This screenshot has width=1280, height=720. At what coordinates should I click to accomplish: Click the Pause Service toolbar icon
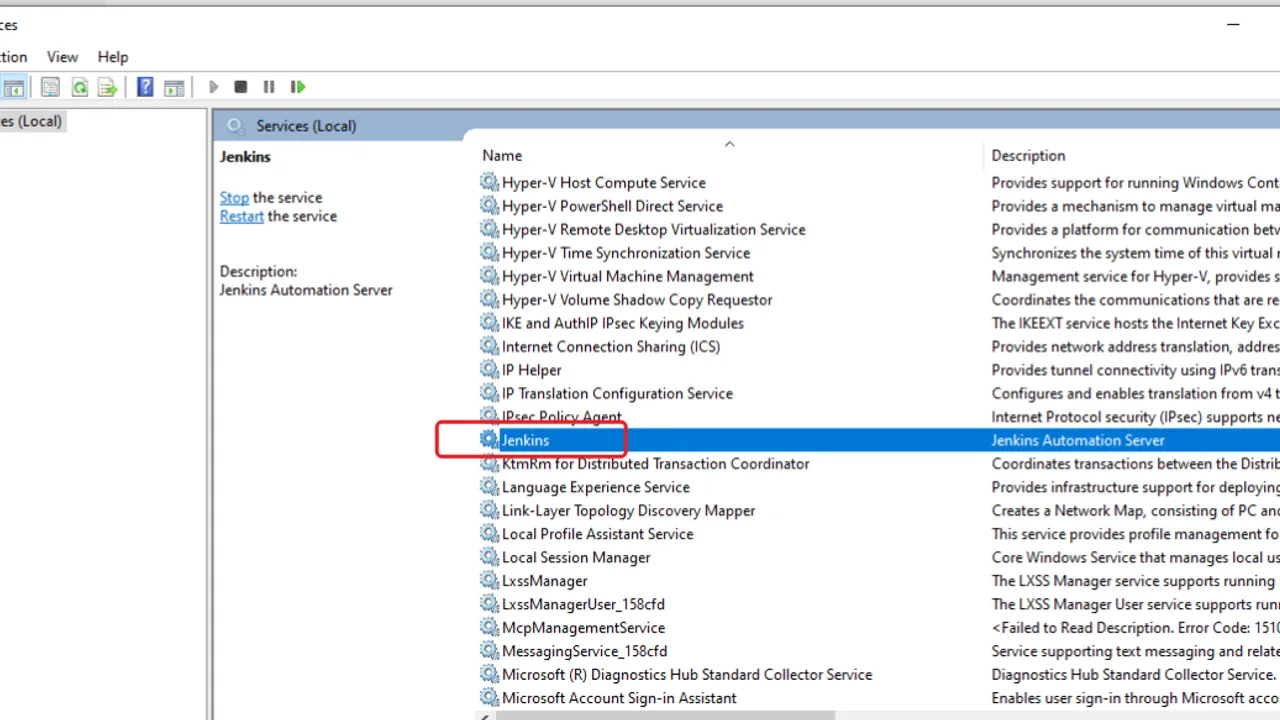(269, 87)
